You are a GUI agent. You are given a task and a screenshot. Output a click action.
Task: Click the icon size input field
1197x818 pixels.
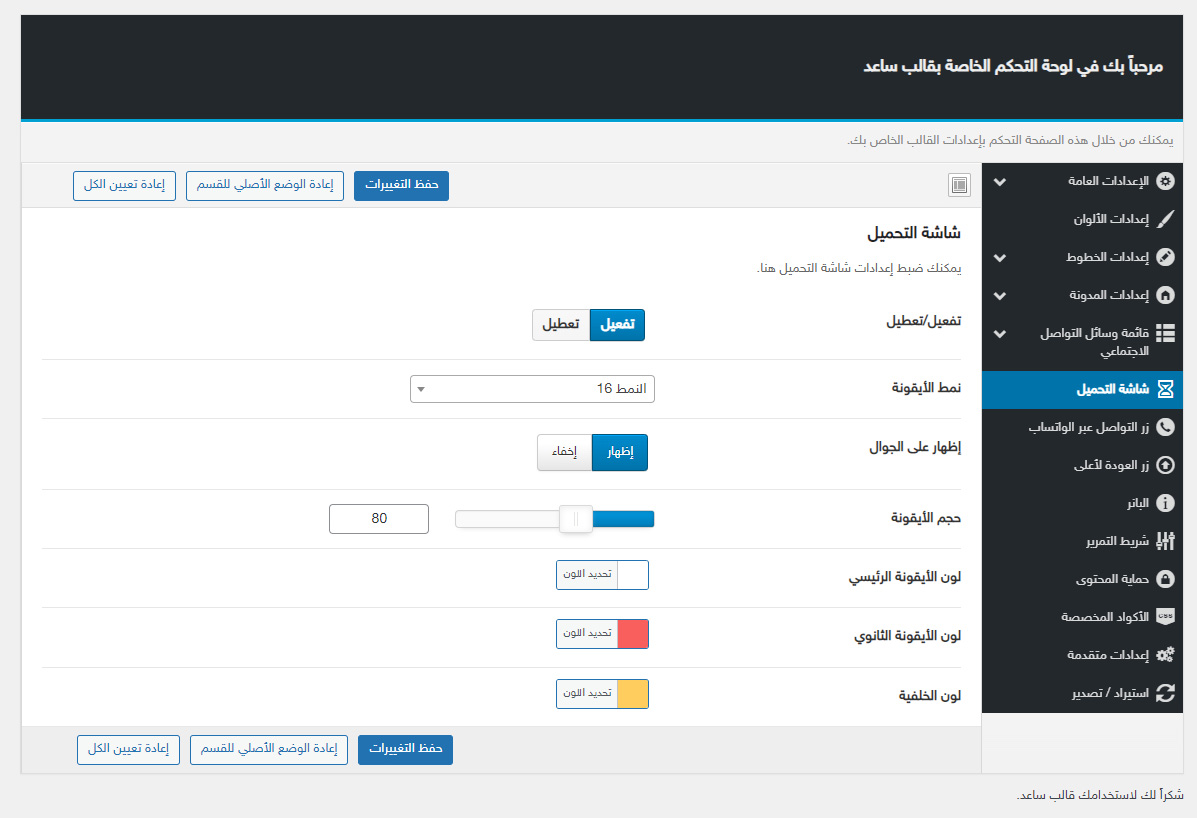(379, 519)
